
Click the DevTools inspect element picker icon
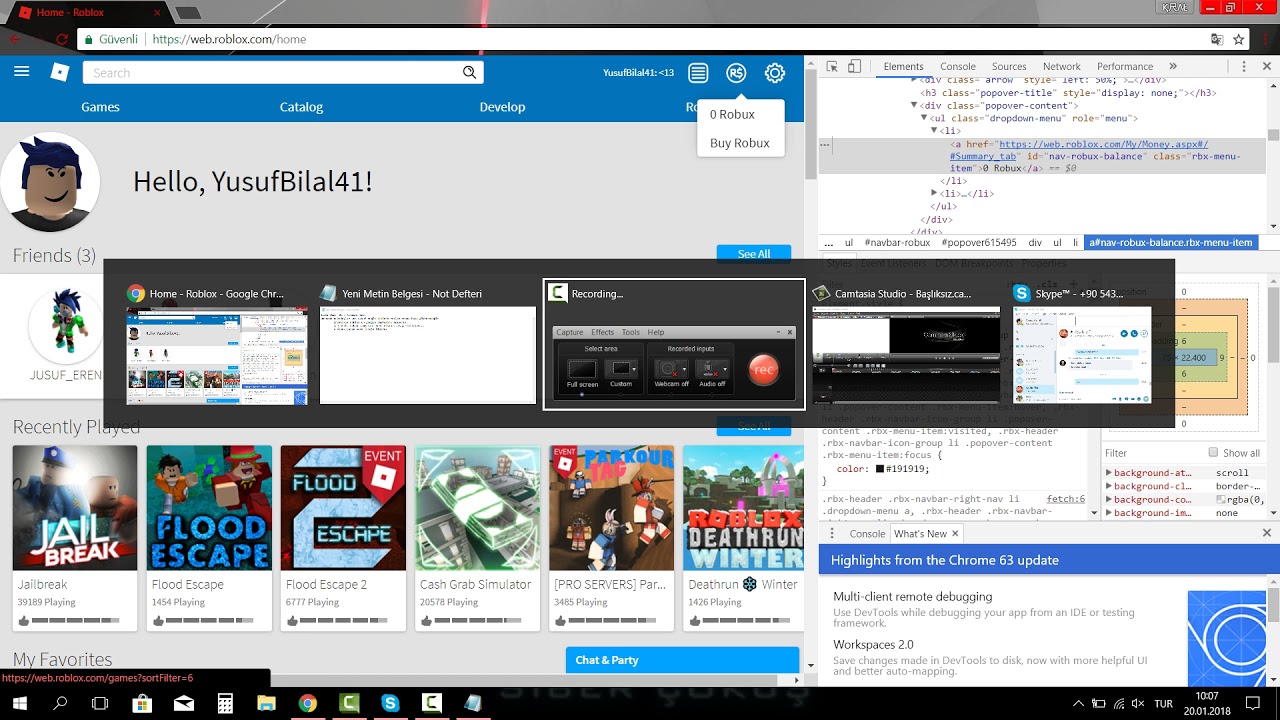tap(832, 66)
